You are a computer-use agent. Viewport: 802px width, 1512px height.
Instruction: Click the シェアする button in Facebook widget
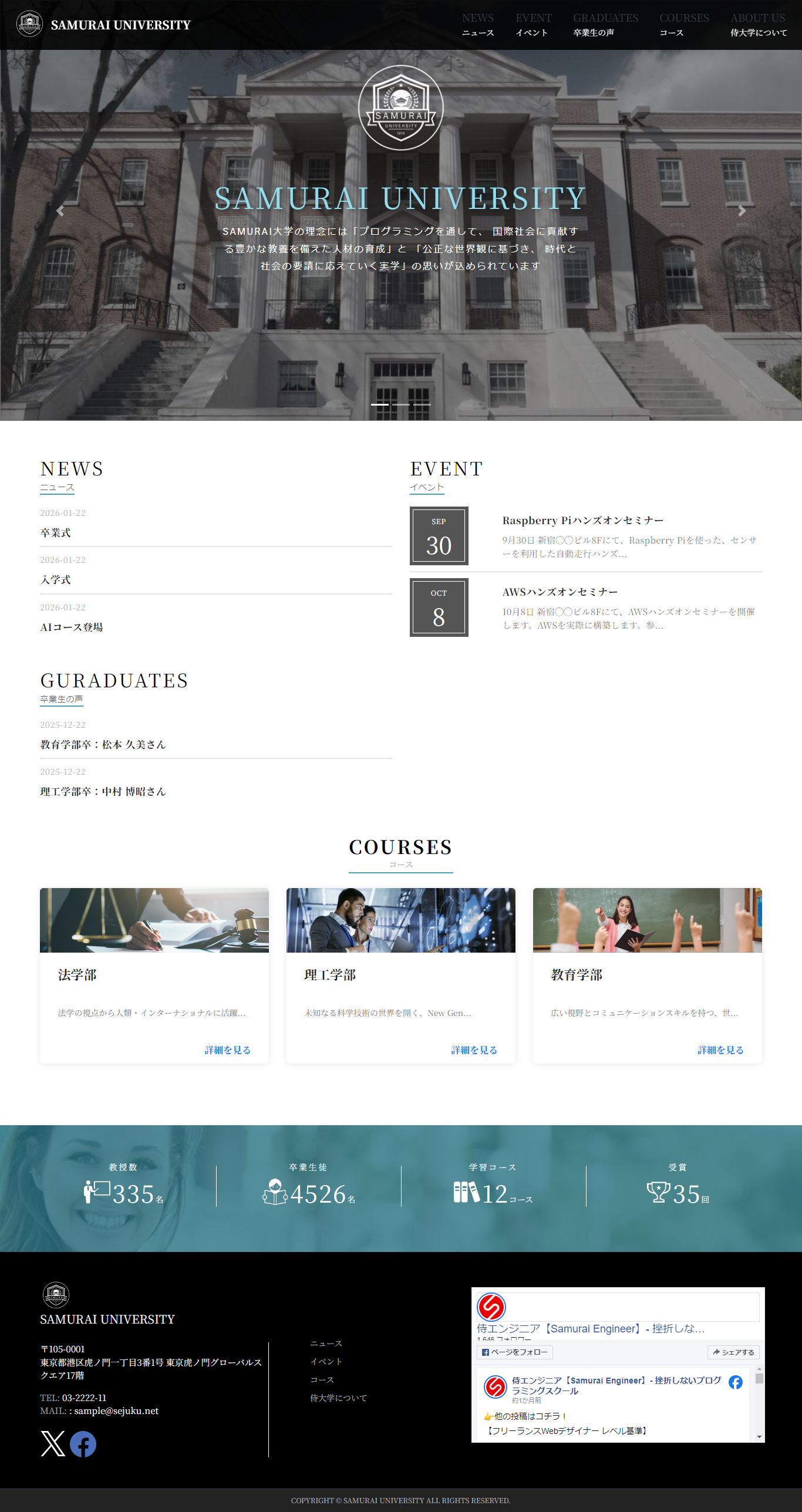coord(733,1352)
